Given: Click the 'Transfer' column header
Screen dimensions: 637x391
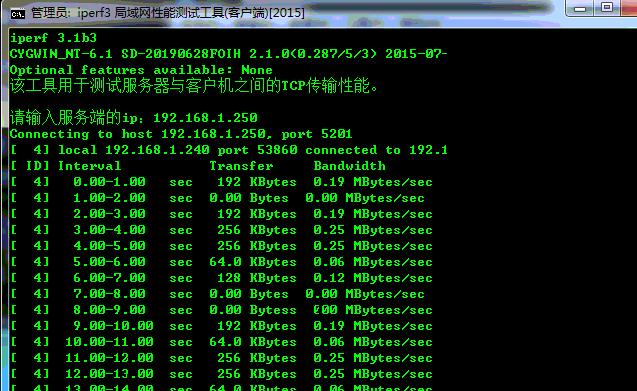Looking at the screenshot, I should [241, 166].
